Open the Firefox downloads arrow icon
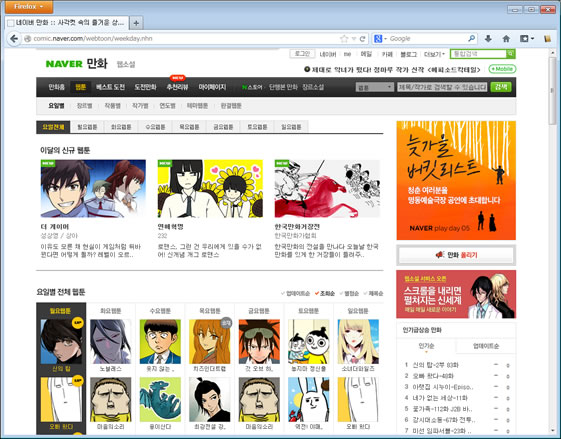Viewport: 561px width, 439px height. [488, 39]
